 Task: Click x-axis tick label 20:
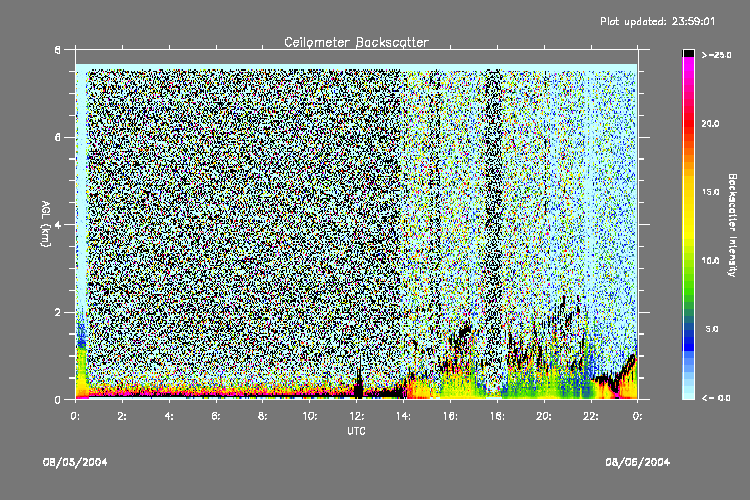pos(544,416)
